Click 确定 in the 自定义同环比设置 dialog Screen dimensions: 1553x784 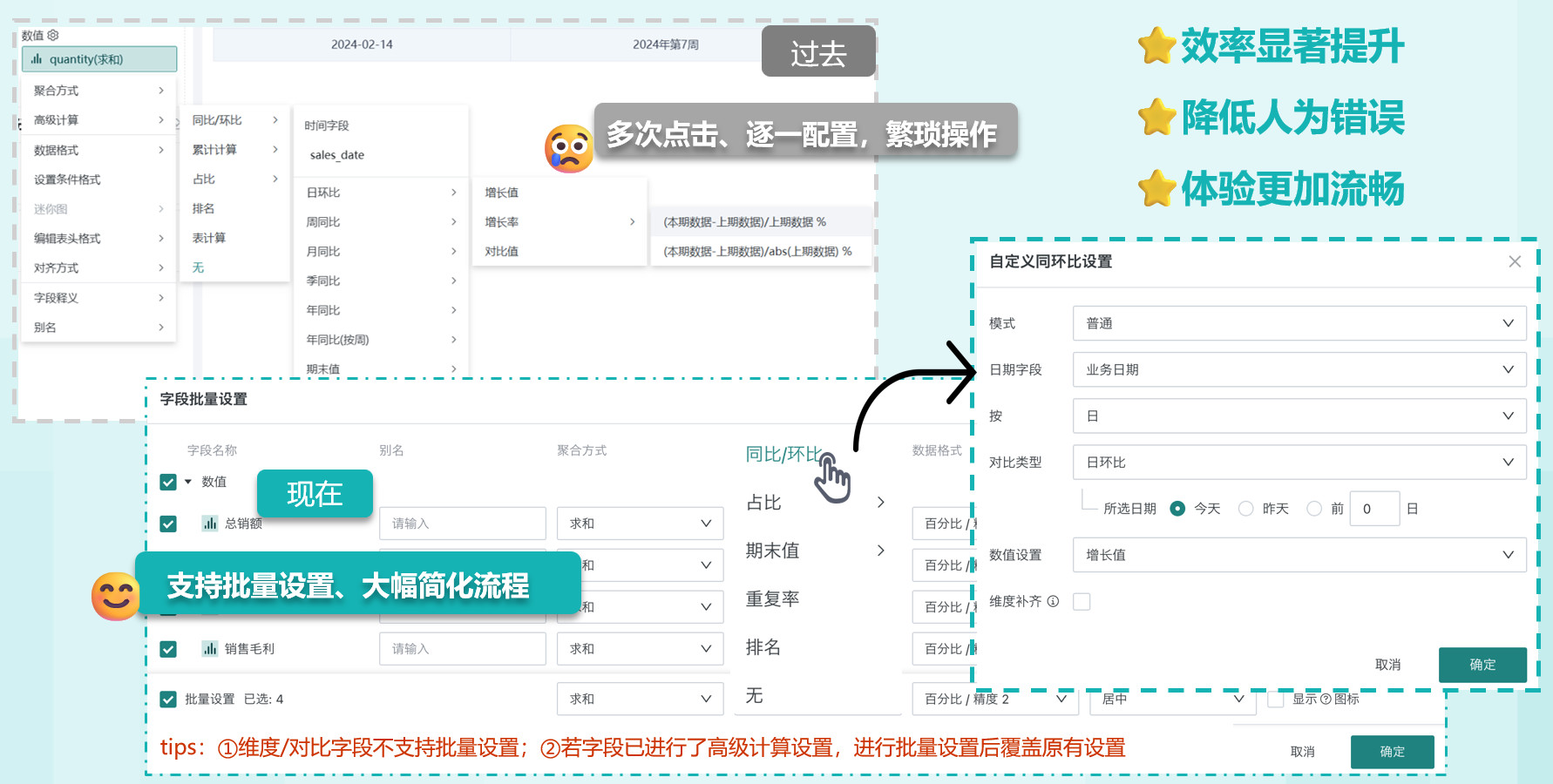tap(1482, 665)
